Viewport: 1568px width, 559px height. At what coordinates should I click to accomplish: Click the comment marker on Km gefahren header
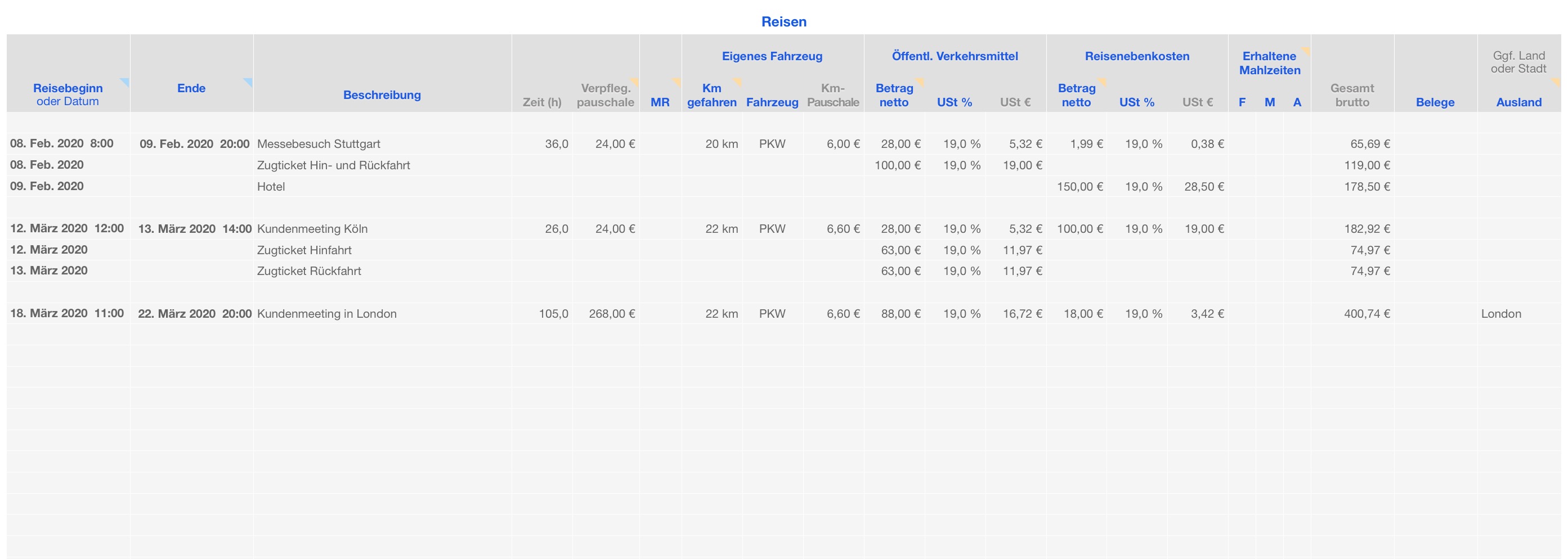(x=738, y=81)
